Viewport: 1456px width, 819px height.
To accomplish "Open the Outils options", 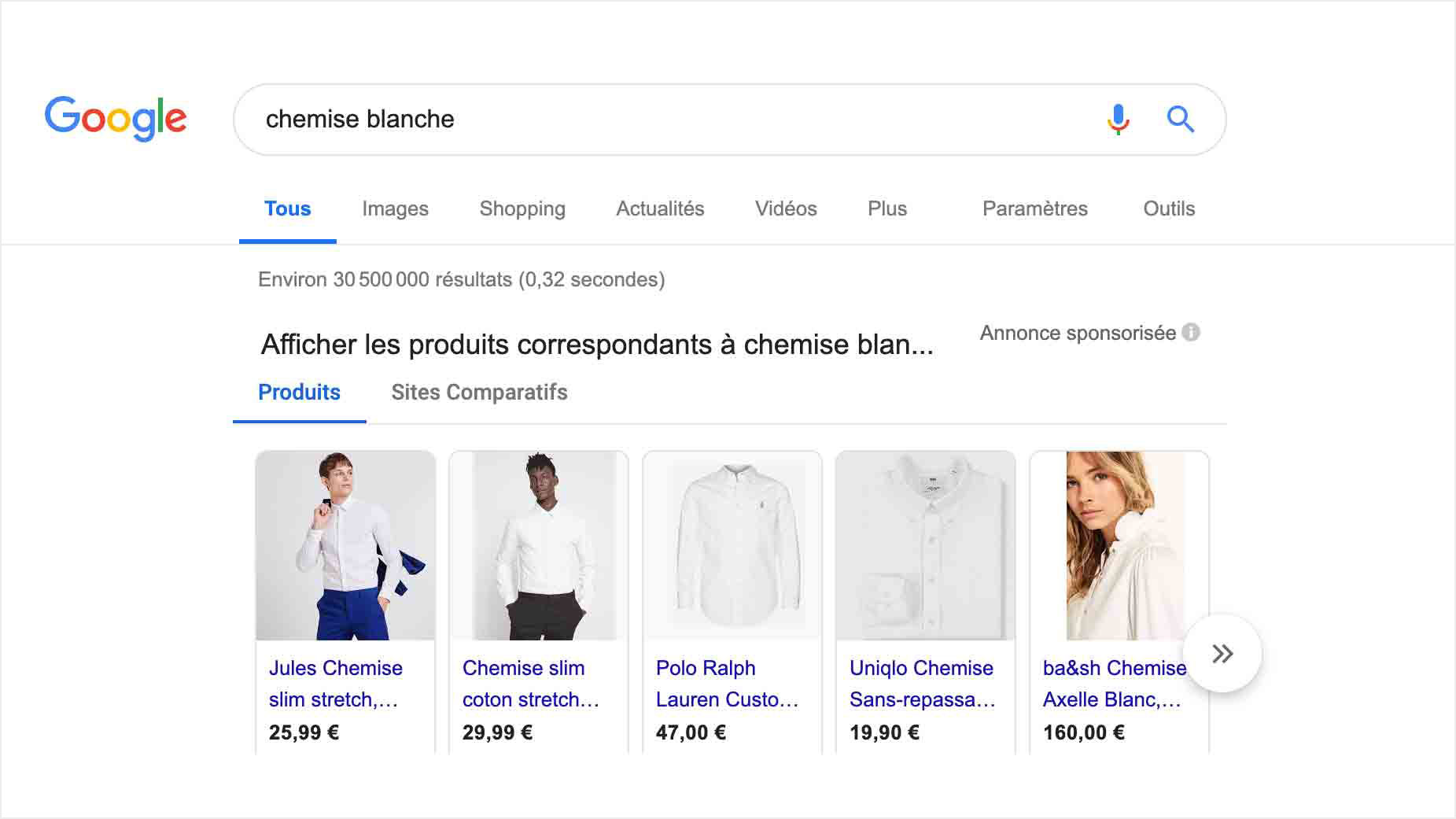I will click(x=1169, y=209).
